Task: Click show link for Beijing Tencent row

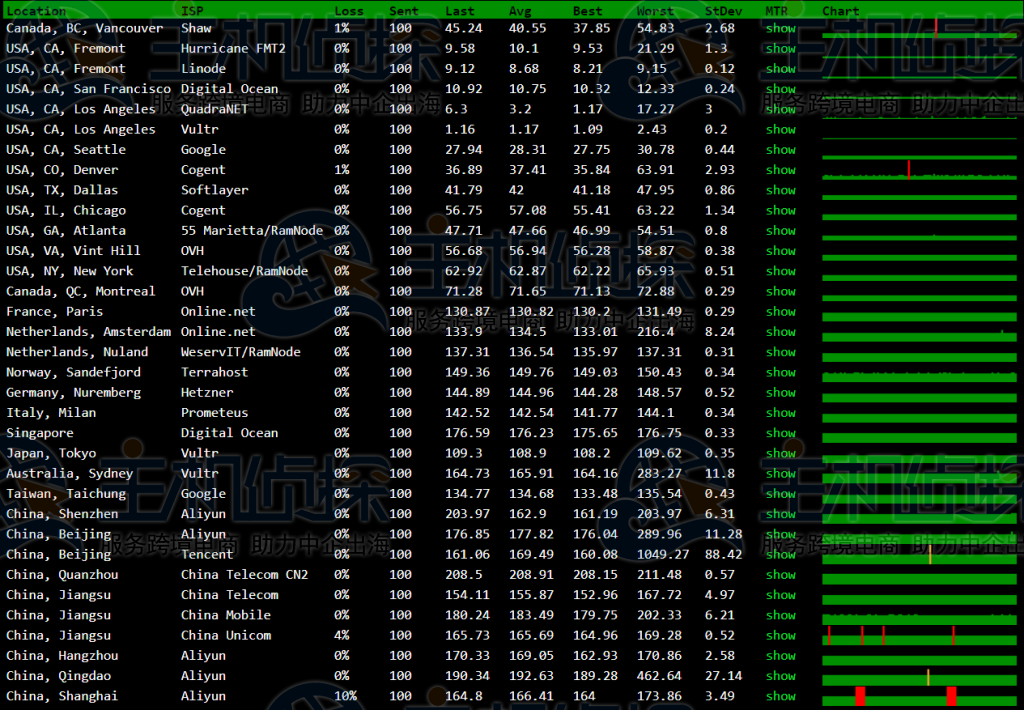Action: (x=780, y=554)
